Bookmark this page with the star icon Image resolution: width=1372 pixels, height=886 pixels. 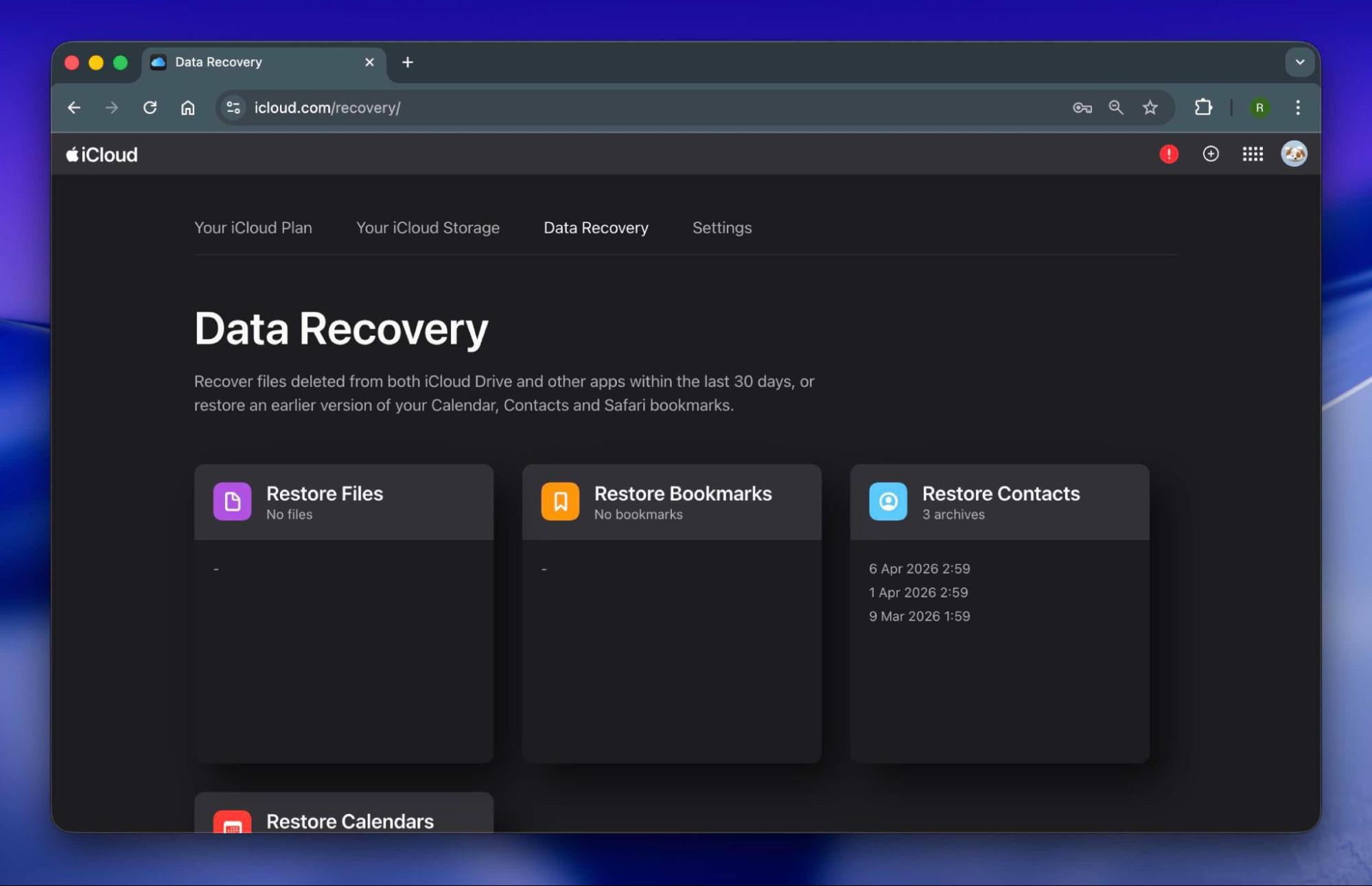point(1150,108)
